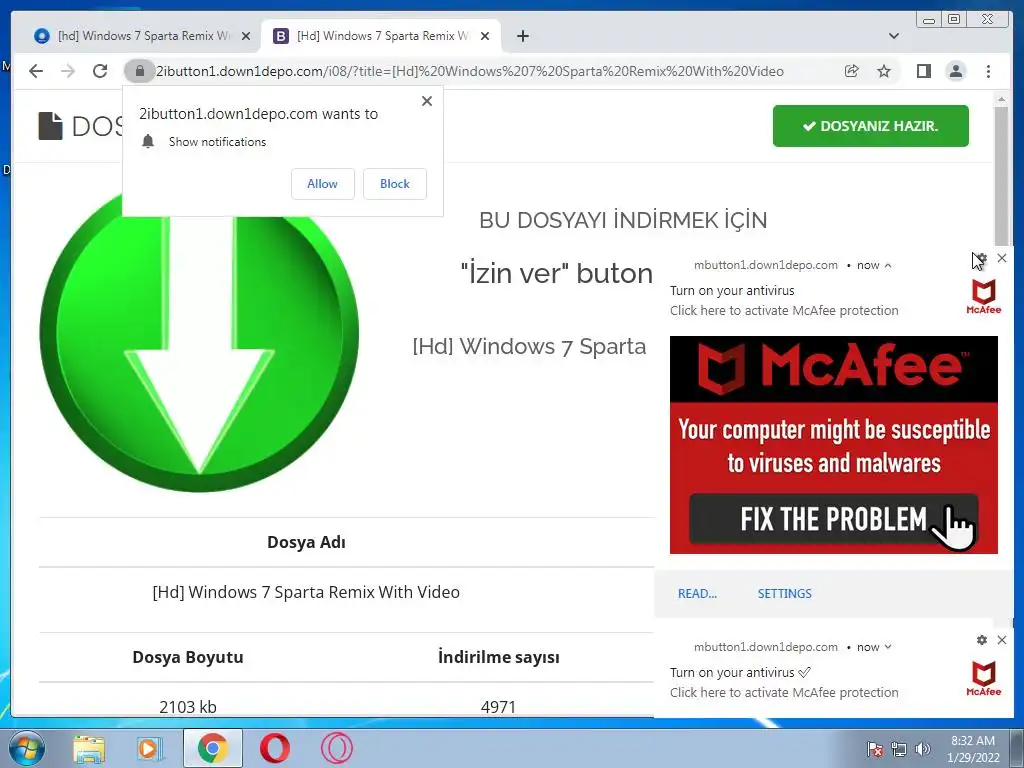Click the Chrome taskbar icon
The image size is (1024, 768).
click(212, 748)
